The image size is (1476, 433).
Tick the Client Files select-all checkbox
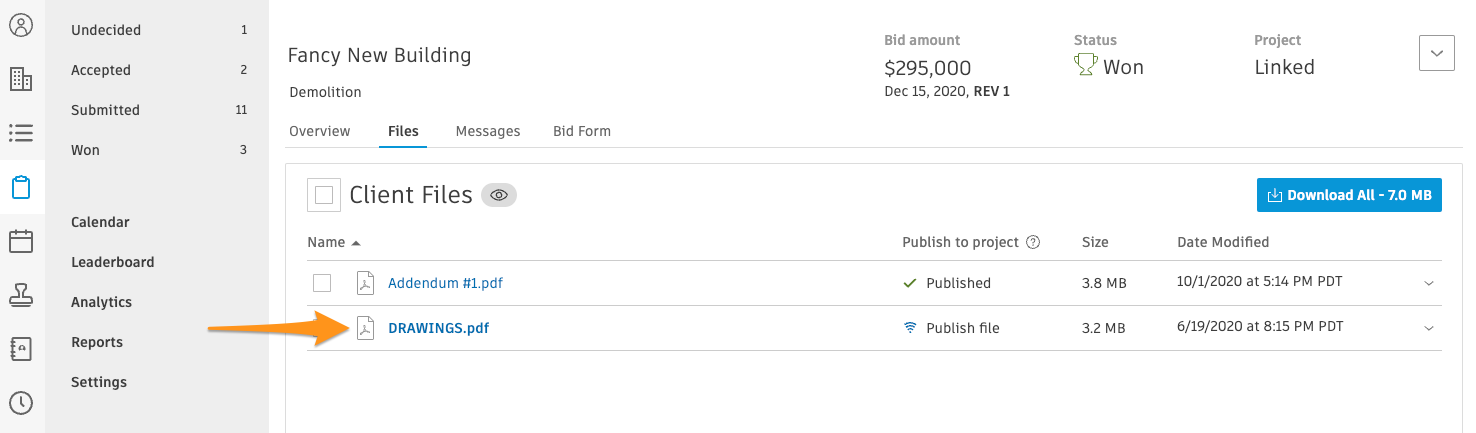click(x=323, y=195)
